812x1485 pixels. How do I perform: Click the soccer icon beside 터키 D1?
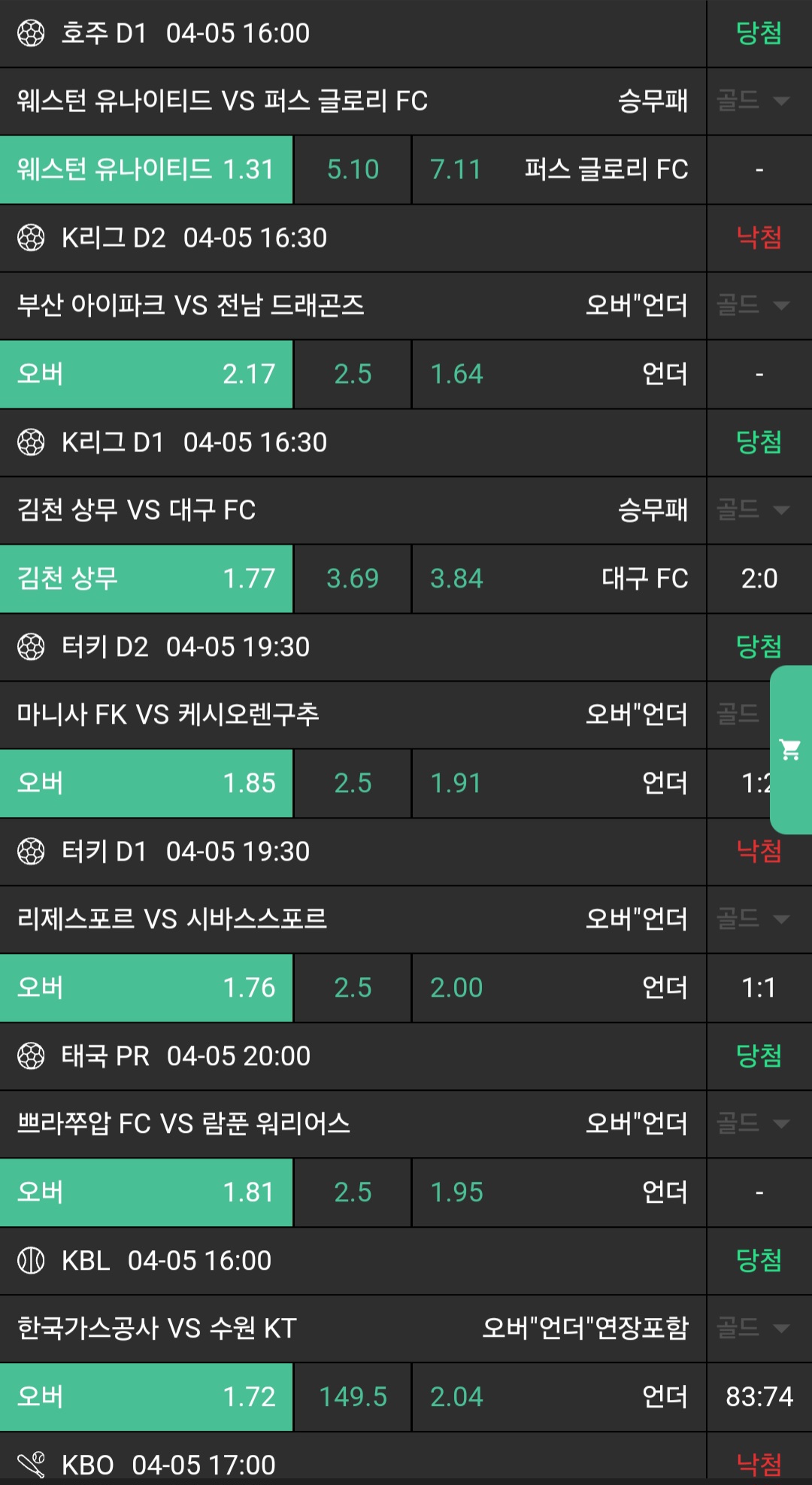(x=31, y=852)
